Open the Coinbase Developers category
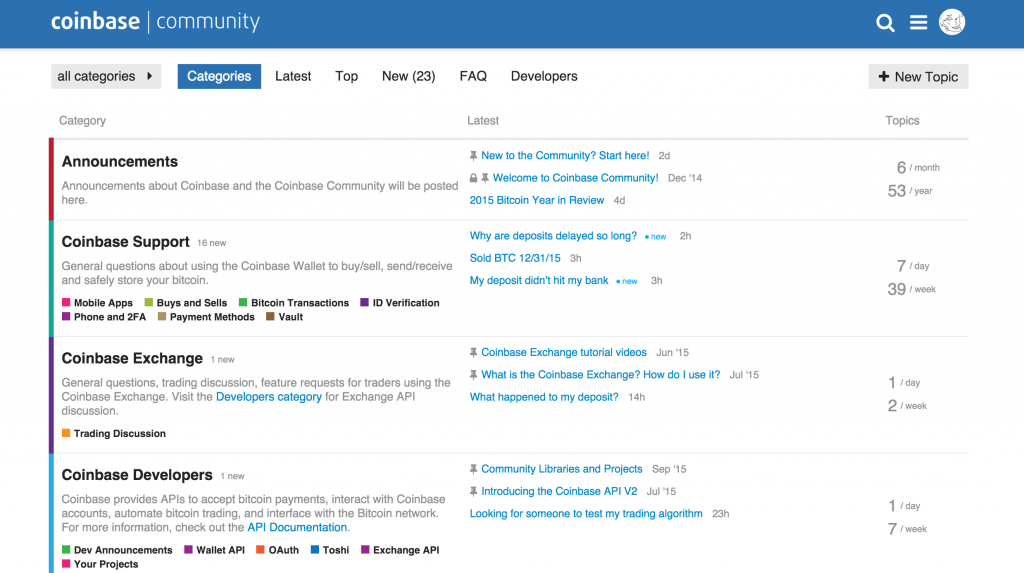Image resolution: width=1024 pixels, height=573 pixels. (x=136, y=475)
